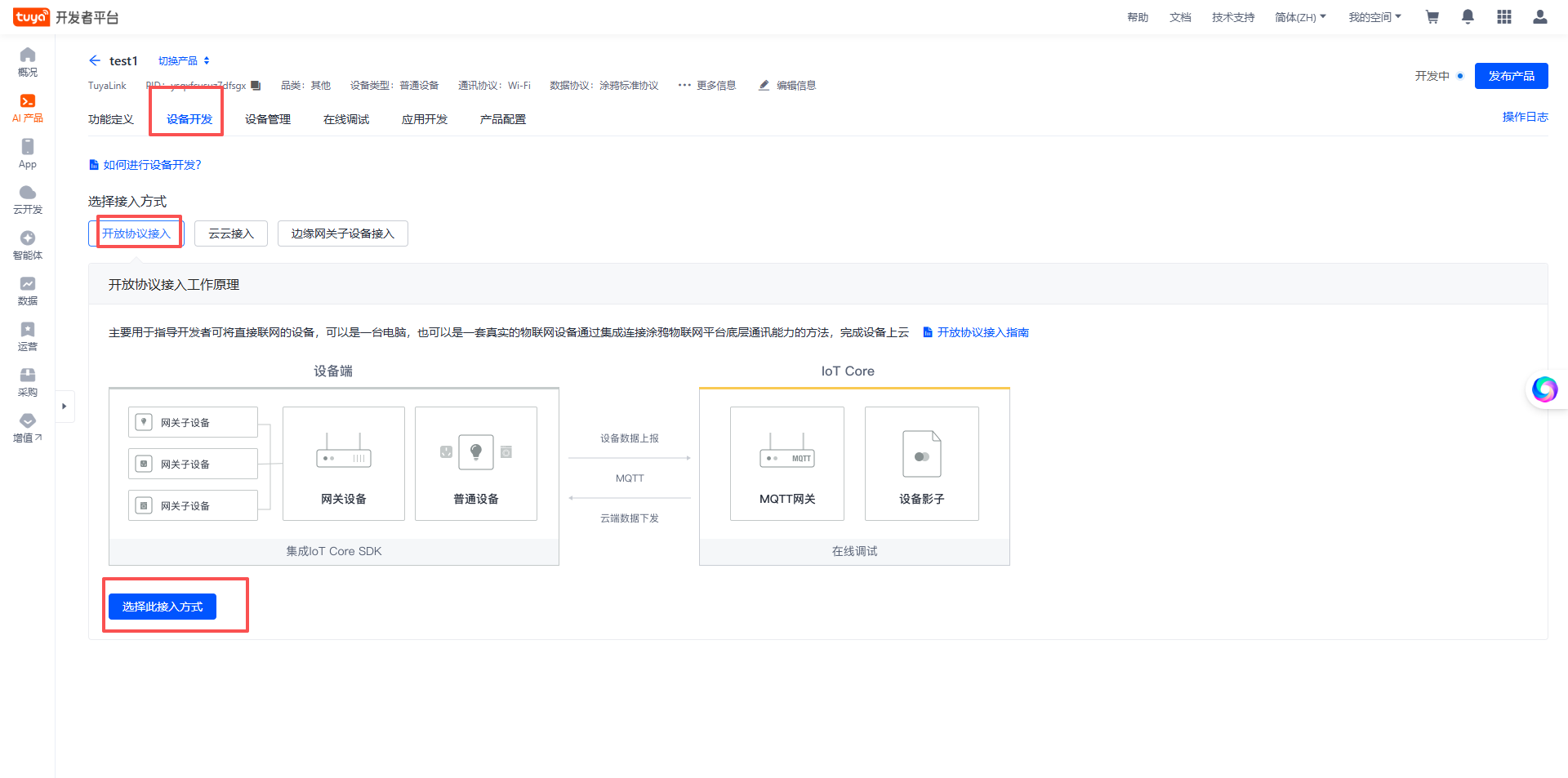Open the 开放协议接入指南 guide link
This screenshot has width=1568, height=778.
coord(976,332)
